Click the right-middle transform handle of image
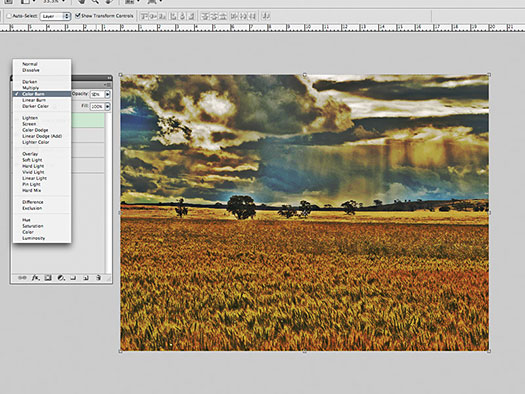The width and height of the screenshot is (525, 394). click(489, 212)
